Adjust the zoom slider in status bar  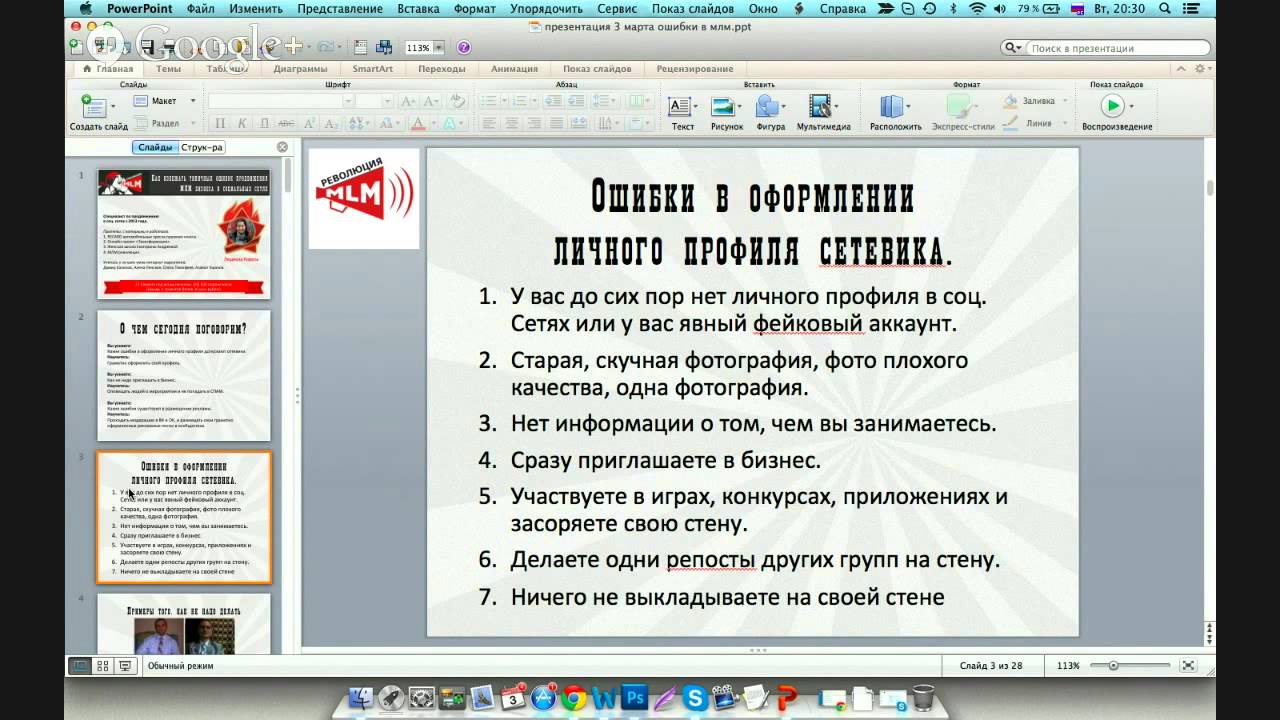pos(1113,665)
